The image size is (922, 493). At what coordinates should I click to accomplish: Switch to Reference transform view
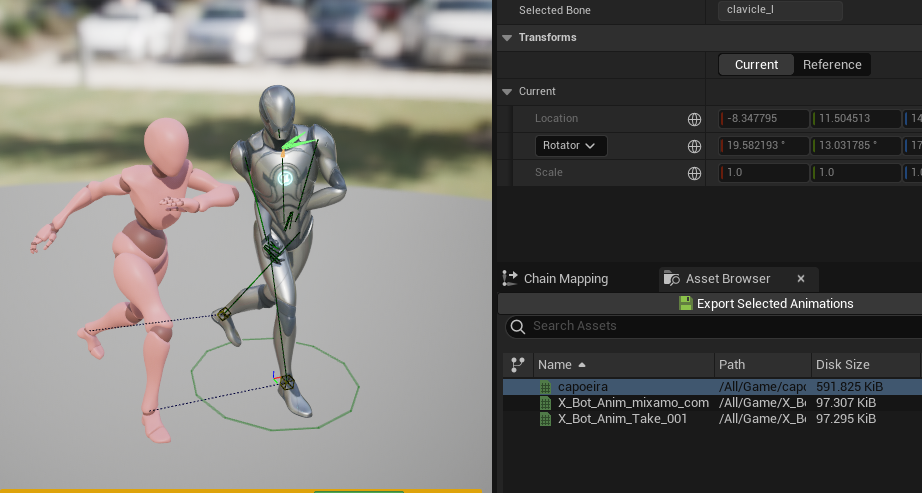pos(832,65)
